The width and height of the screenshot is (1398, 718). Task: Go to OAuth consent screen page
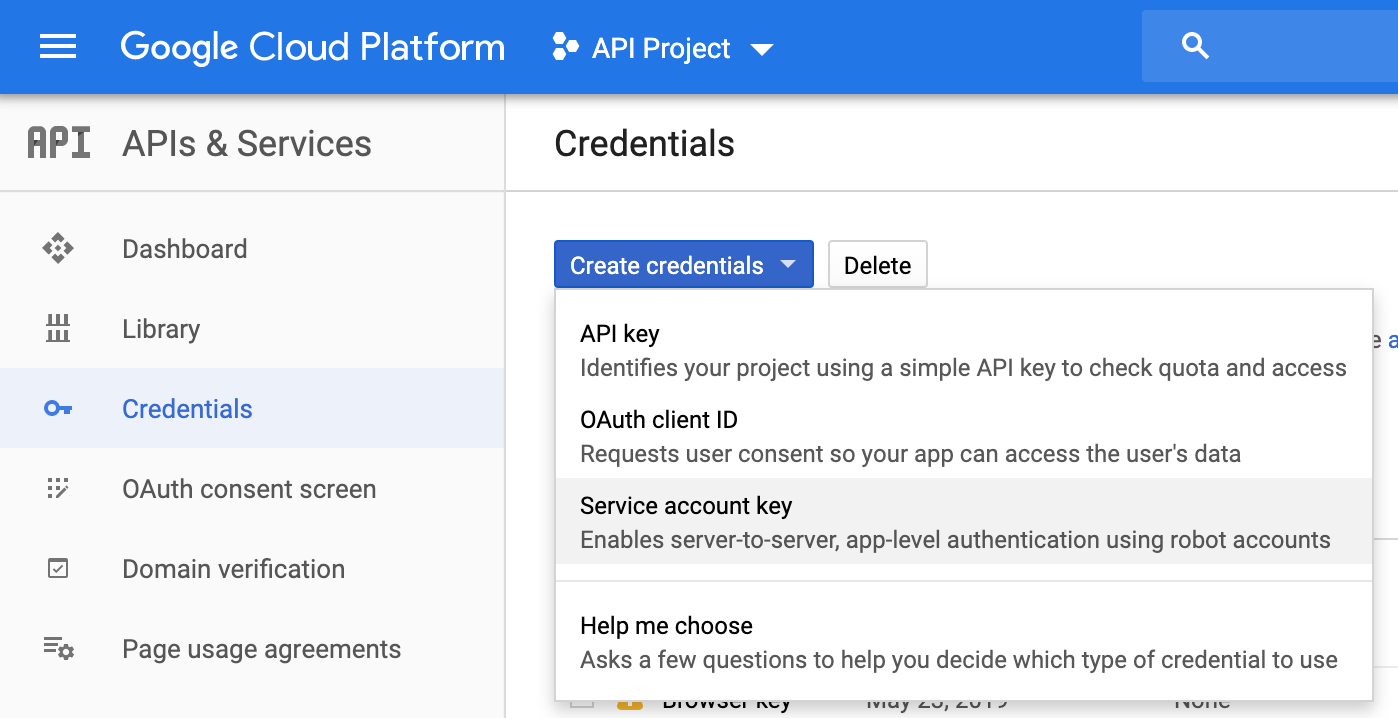pyautogui.click(x=249, y=489)
